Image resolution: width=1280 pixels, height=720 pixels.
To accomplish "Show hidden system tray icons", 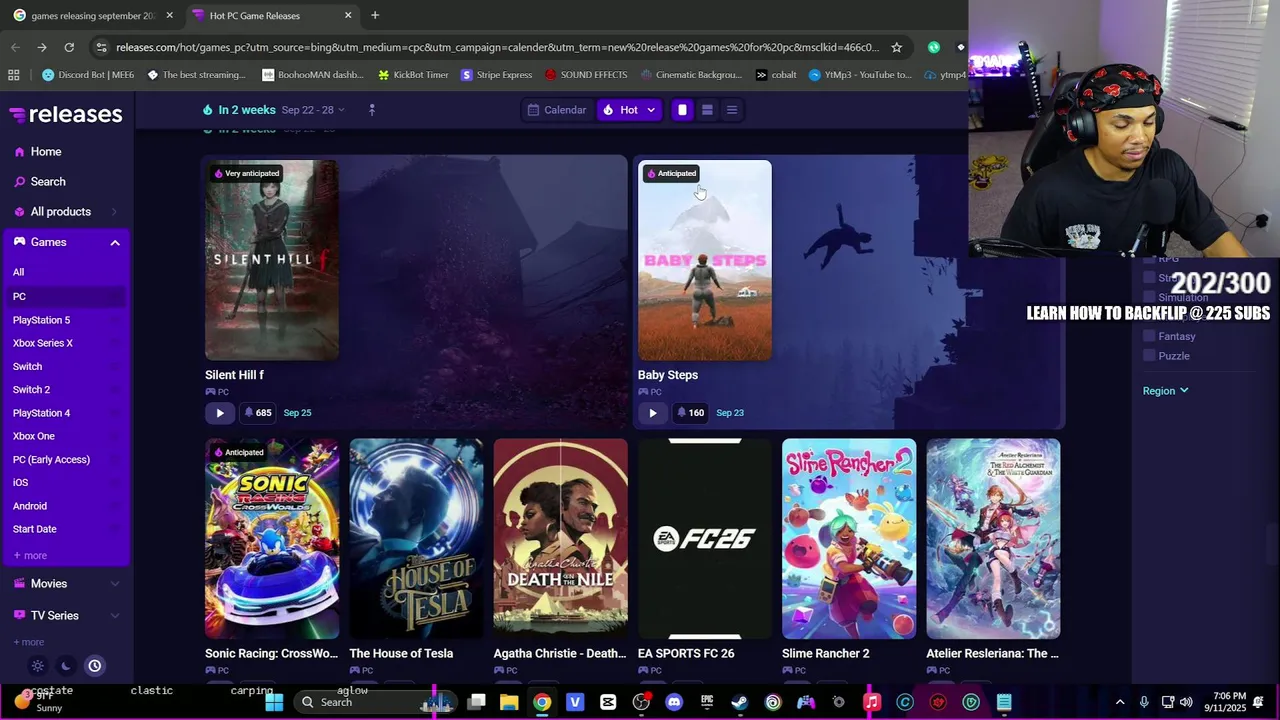I will coord(1120,703).
